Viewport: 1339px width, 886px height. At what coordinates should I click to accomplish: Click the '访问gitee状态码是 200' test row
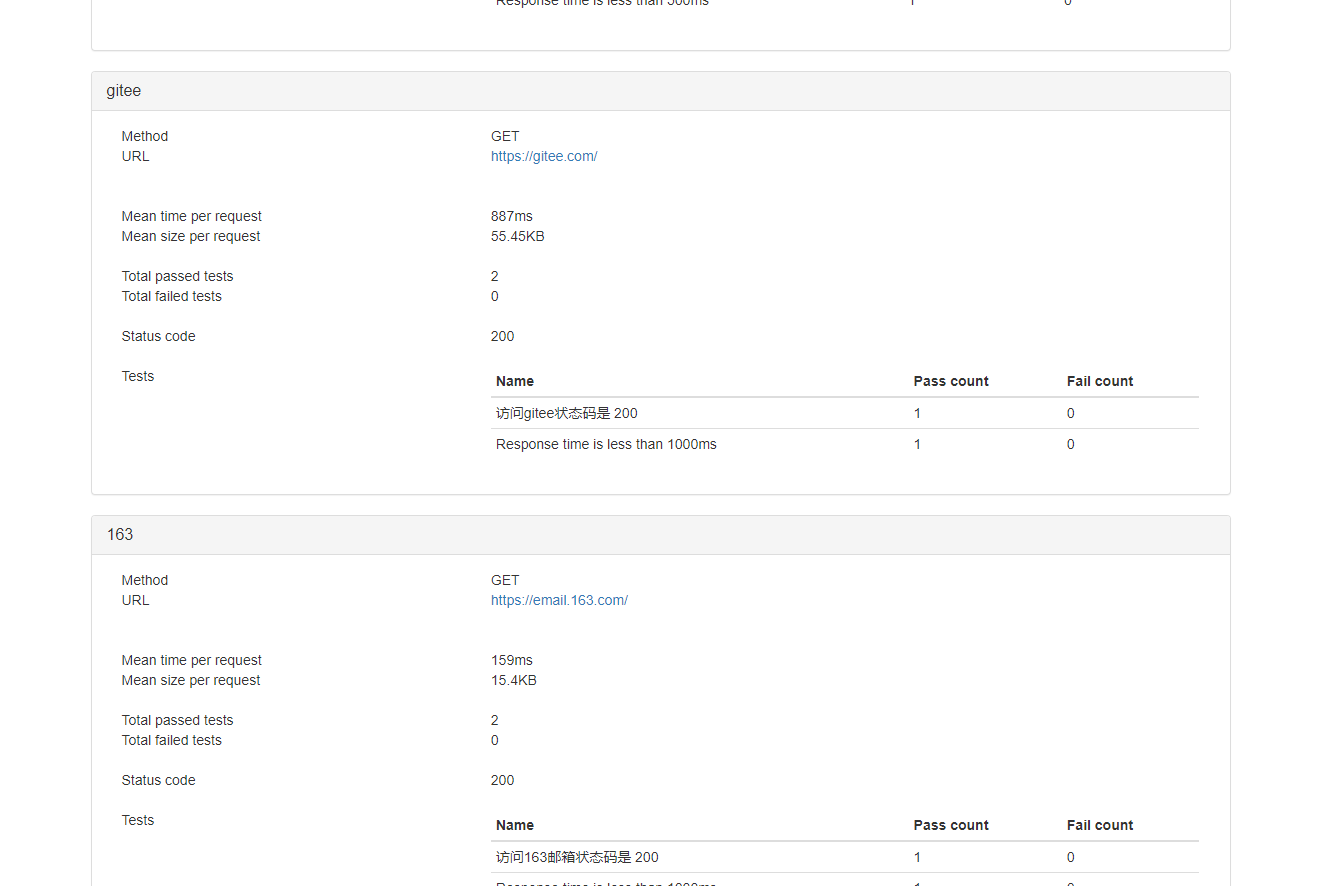845,413
